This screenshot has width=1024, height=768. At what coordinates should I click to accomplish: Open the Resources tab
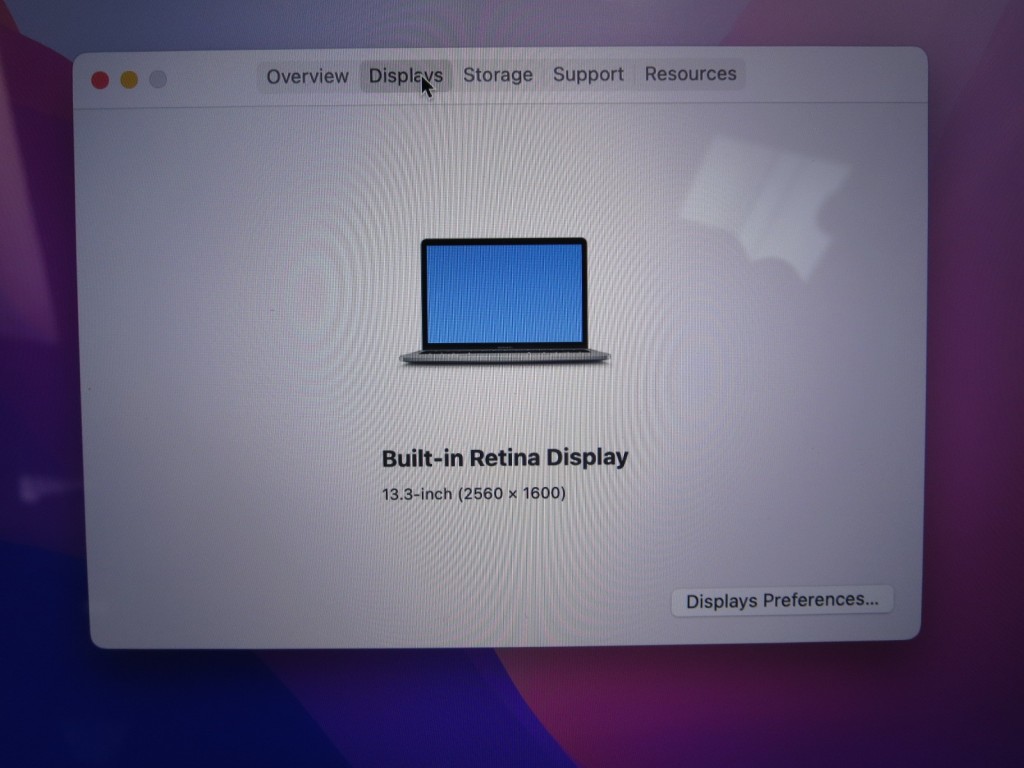(x=690, y=74)
